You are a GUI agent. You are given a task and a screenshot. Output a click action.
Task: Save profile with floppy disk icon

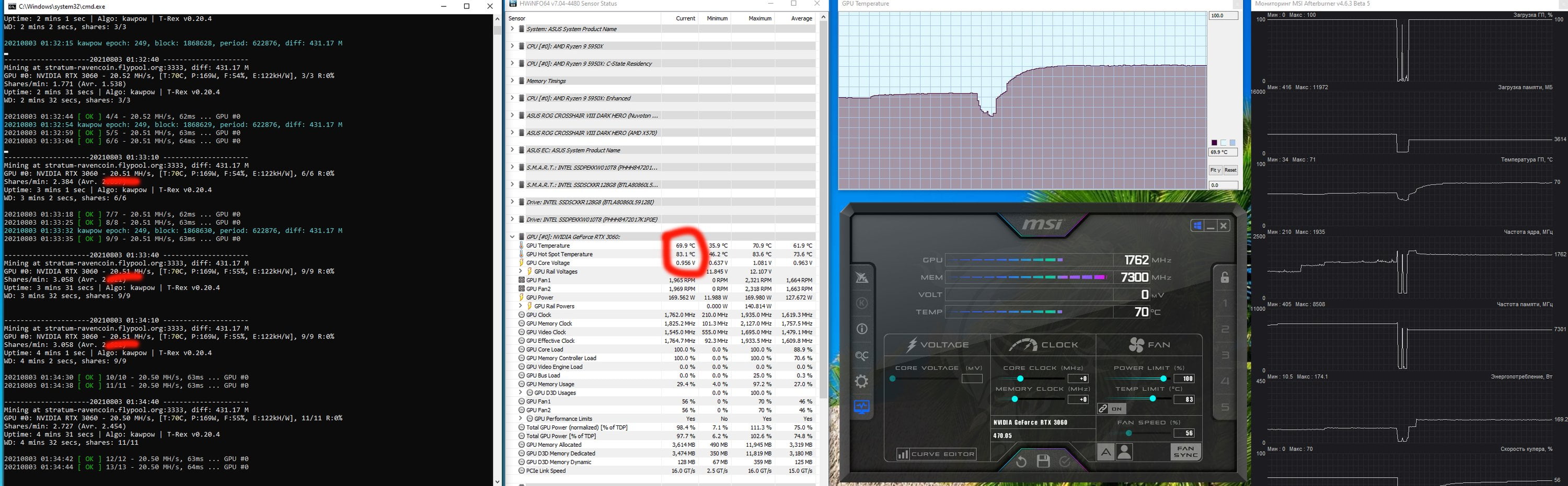tap(1043, 461)
